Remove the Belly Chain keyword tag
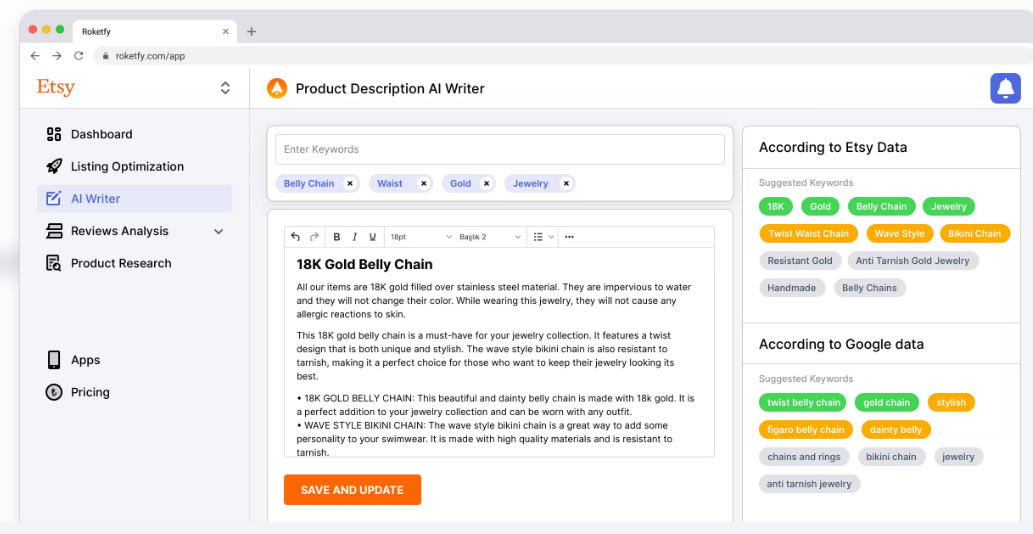Viewport: 1033px width, 534px height. [x=350, y=184]
